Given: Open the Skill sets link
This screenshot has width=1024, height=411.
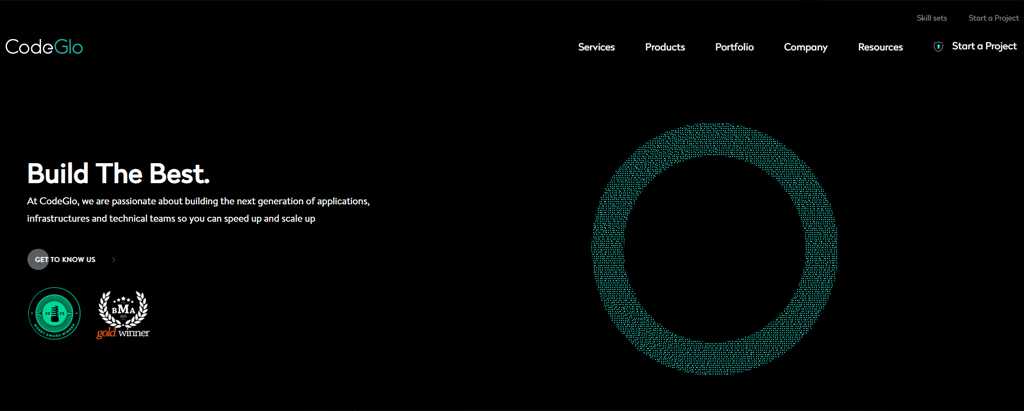Looking at the screenshot, I should (x=931, y=18).
